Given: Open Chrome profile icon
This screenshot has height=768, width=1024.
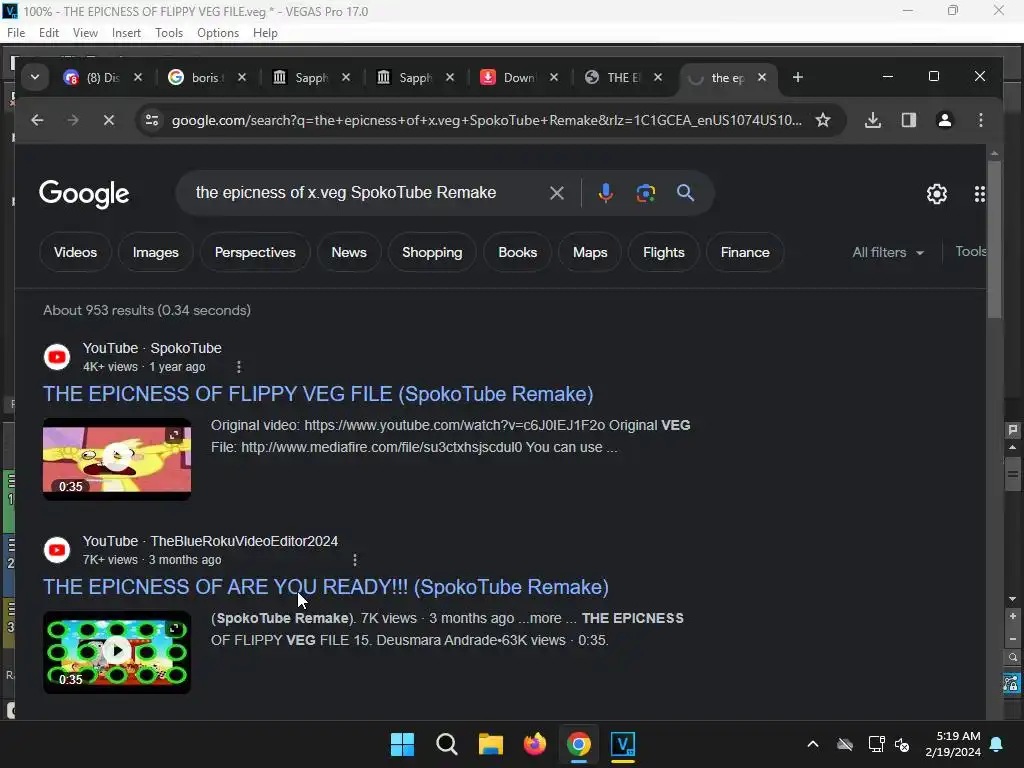Looking at the screenshot, I should coord(944,120).
